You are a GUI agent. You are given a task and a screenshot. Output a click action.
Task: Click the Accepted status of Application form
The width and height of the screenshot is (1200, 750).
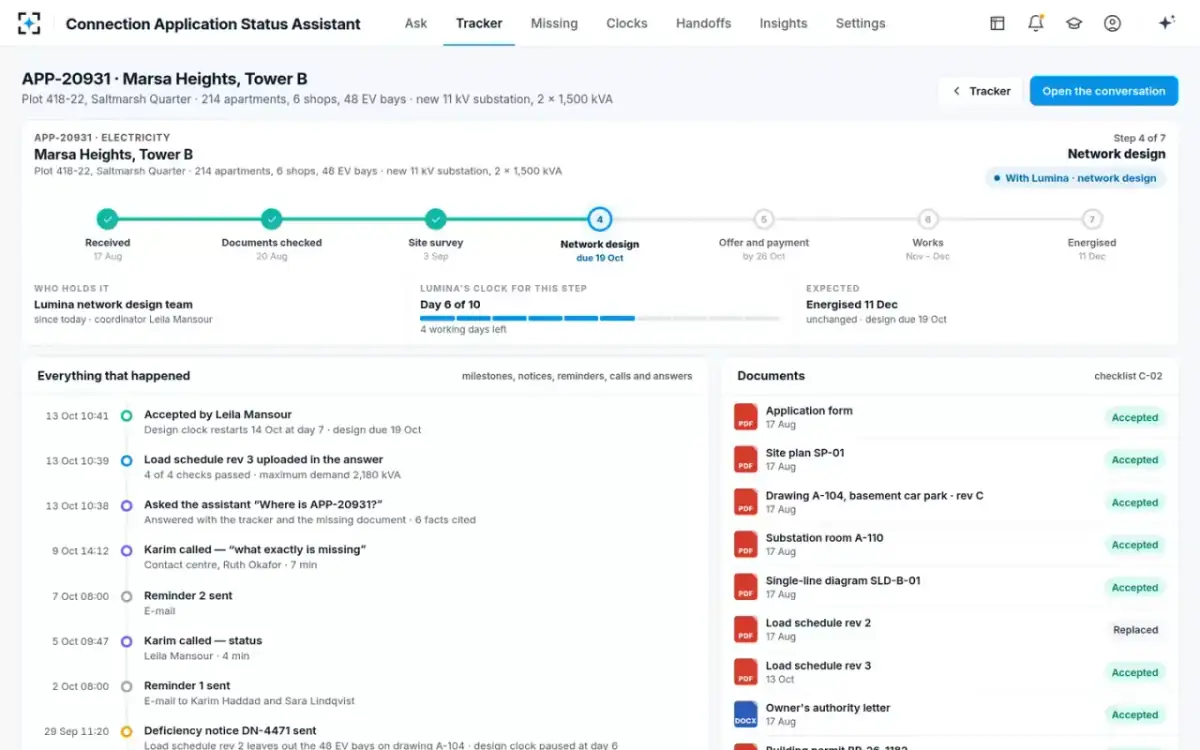[x=1135, y=418]
